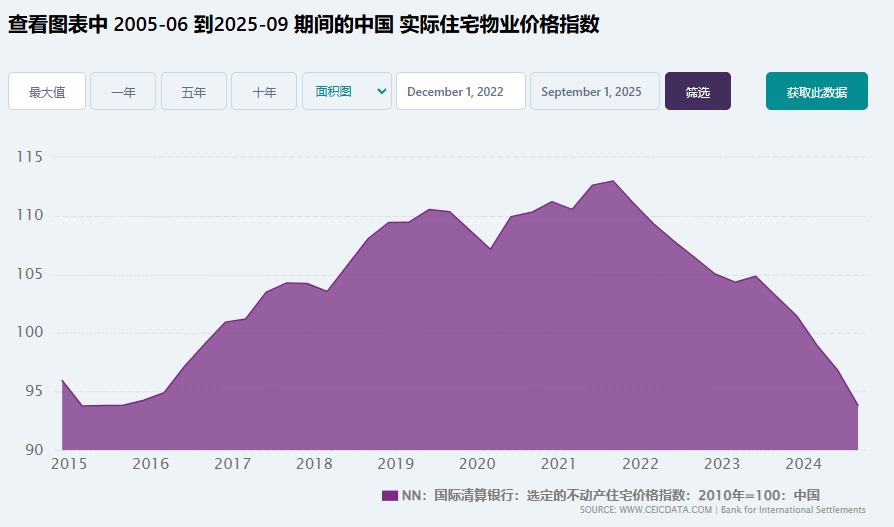Click the end date field September 1, 2025
894x527 pixels.
(x=595, y=91)
